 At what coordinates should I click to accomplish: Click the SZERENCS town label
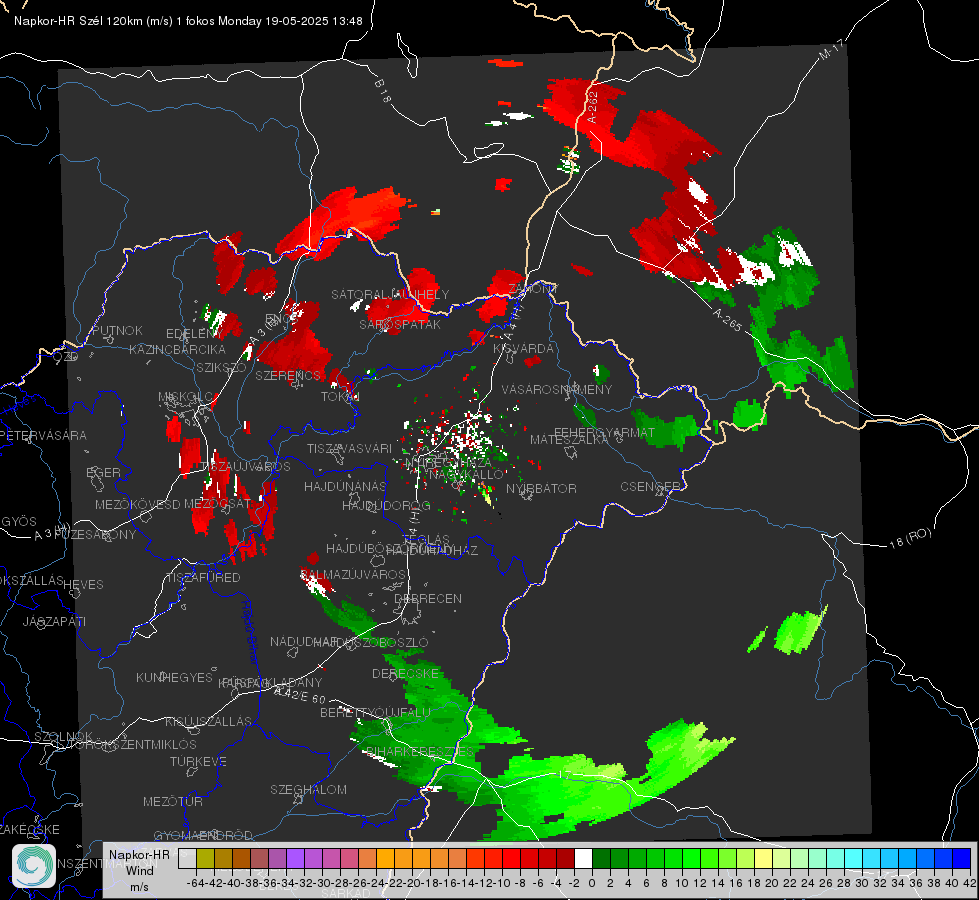(x=288, y=375)
